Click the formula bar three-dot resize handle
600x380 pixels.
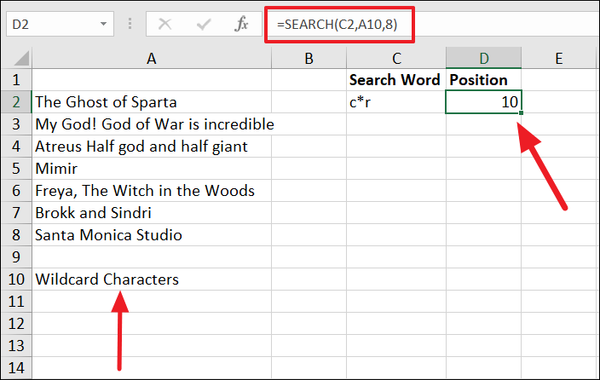point(130,24)
